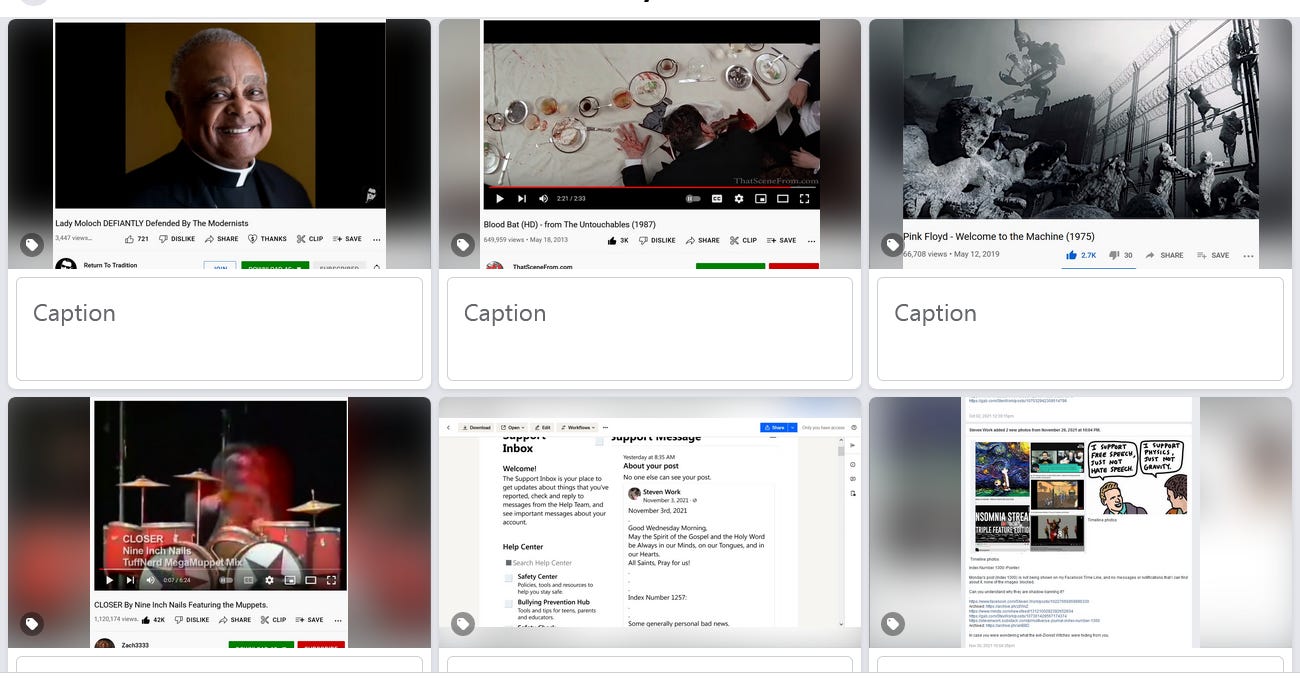
Task: Safety Center entry in Help Center
Action: click(x=555, y=582)
